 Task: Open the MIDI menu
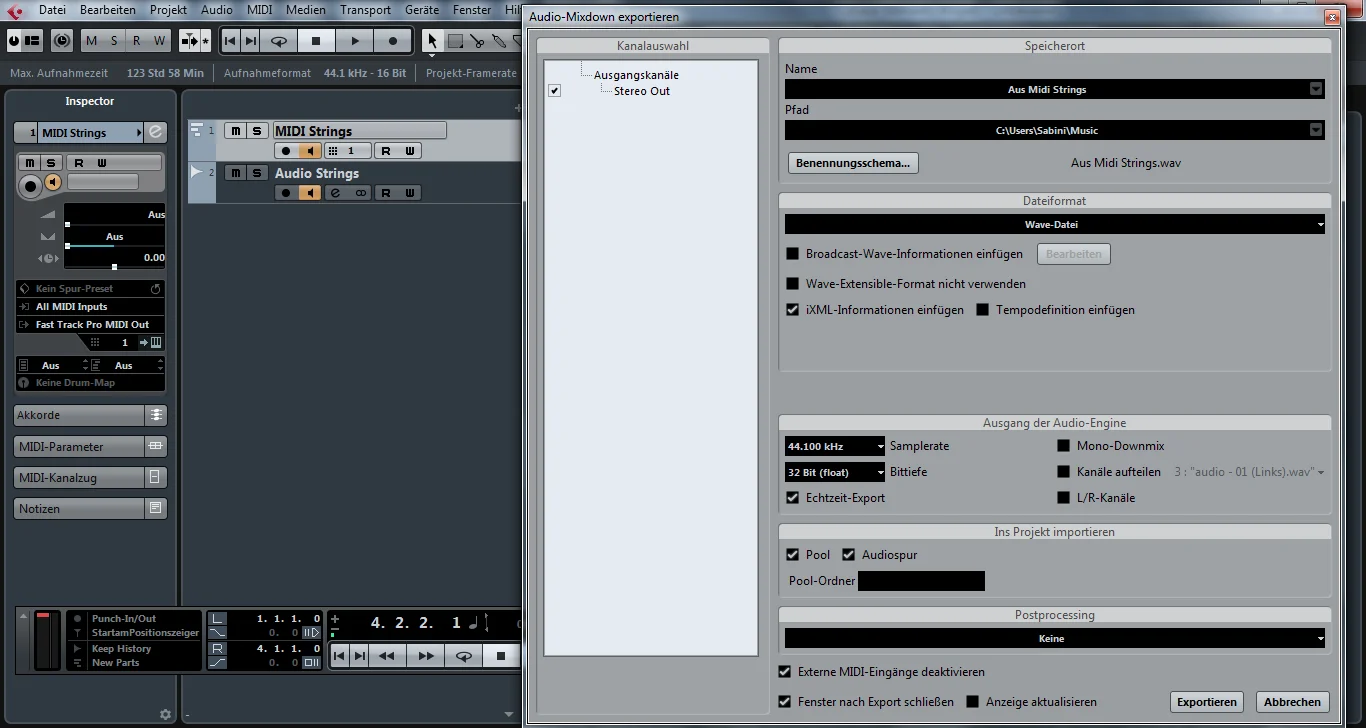click(259, 10)
